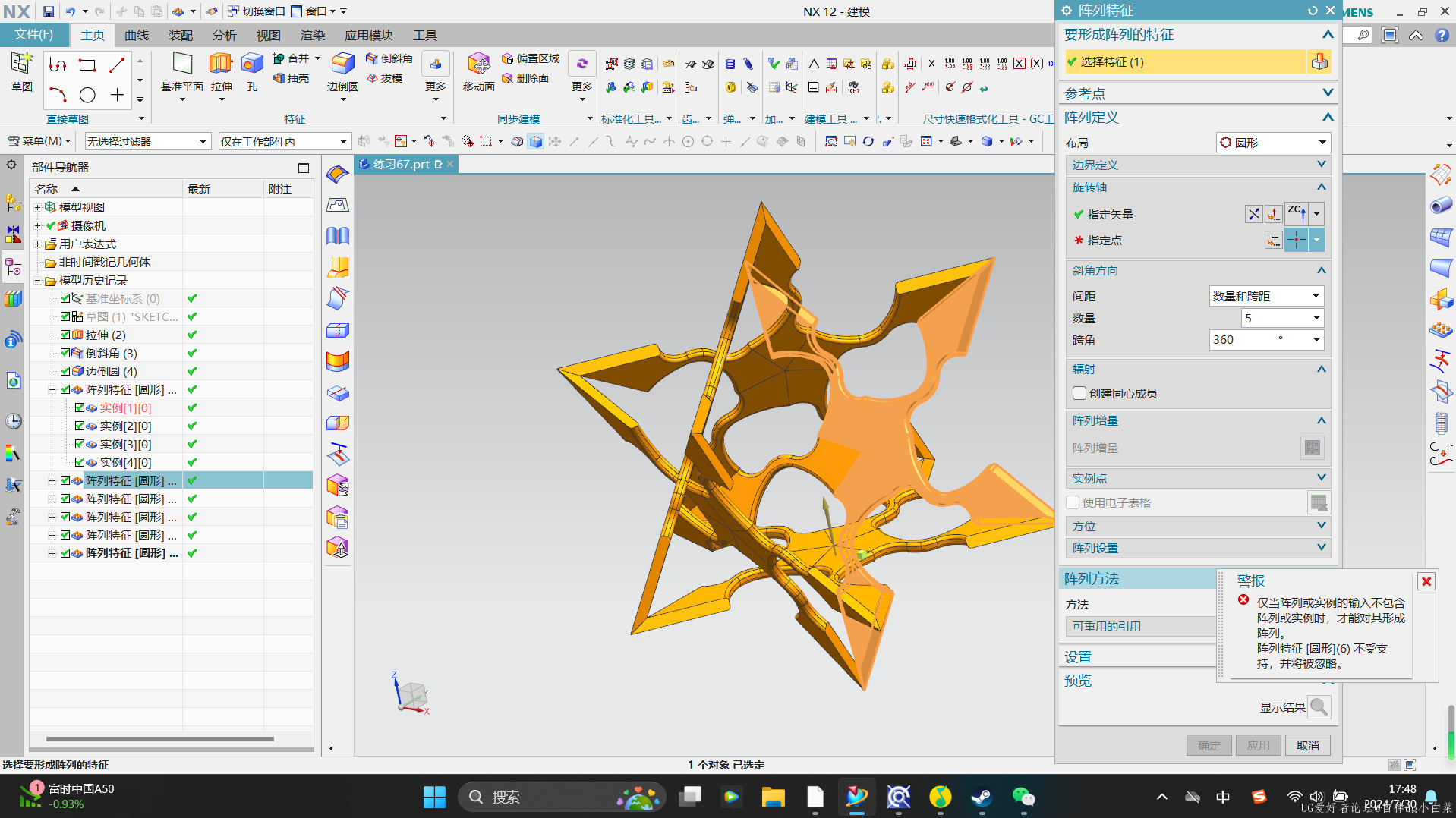Viewport: 1456px width, 818px height.
Task: Click the Chamfer (倒斜角) tool
Action: 389,58
